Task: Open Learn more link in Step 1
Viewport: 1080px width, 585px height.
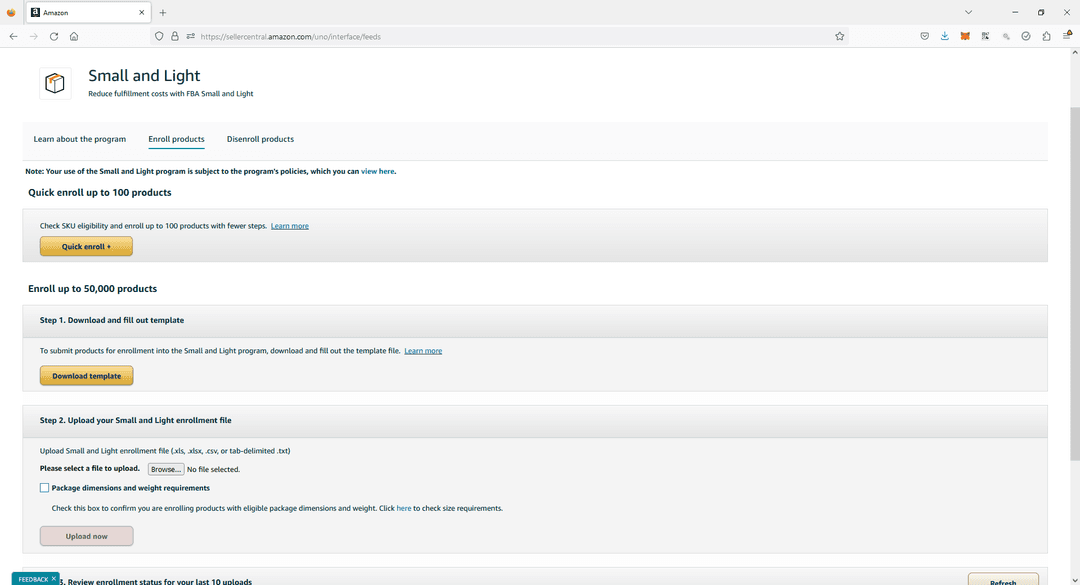Action: click(x=423, y=351)
